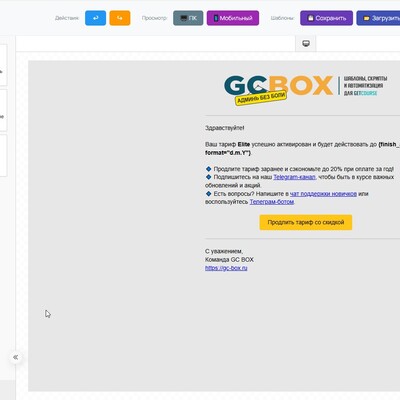Image resolution: width=400 pixels, height=400 pixels.
Task: Visit the https://gc-box.ru link
Action: pos(226,268)
